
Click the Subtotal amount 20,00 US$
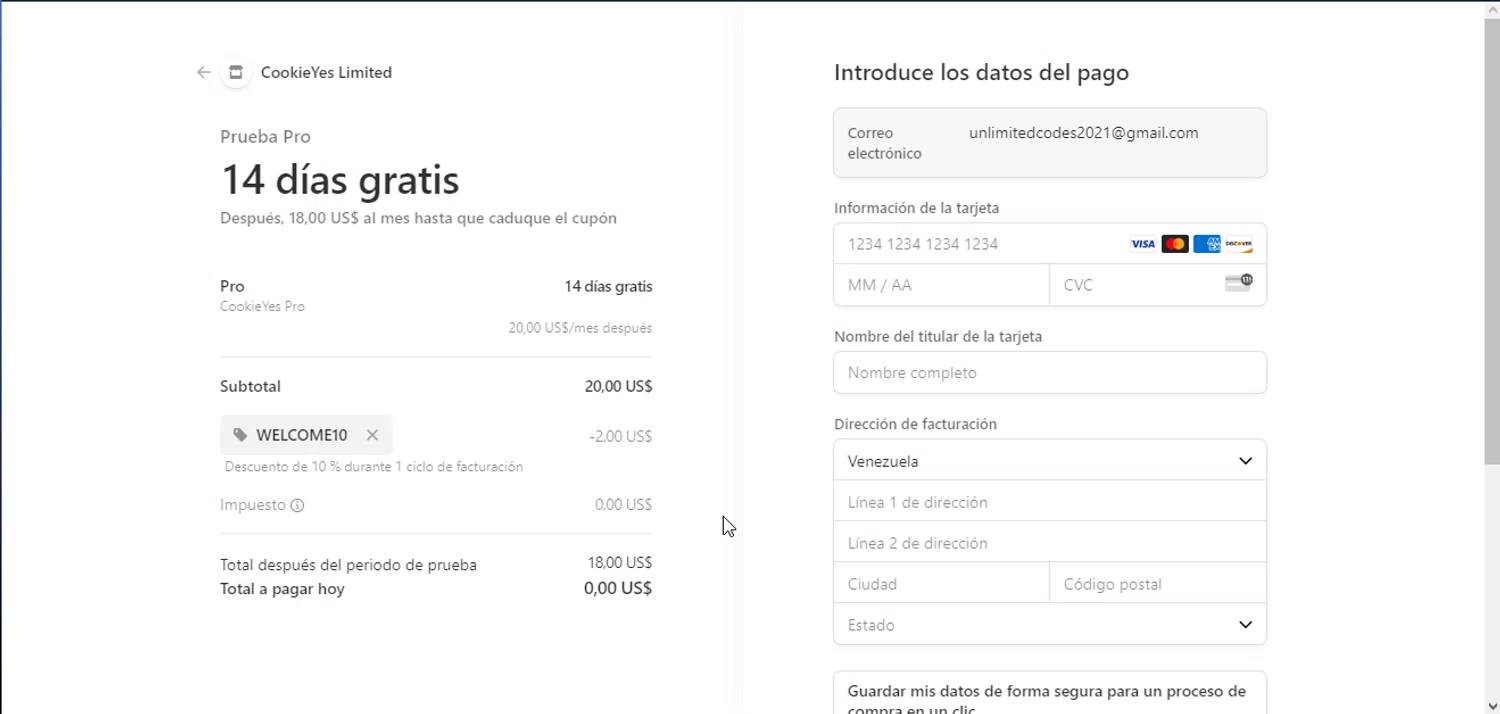tap(618, 386)
